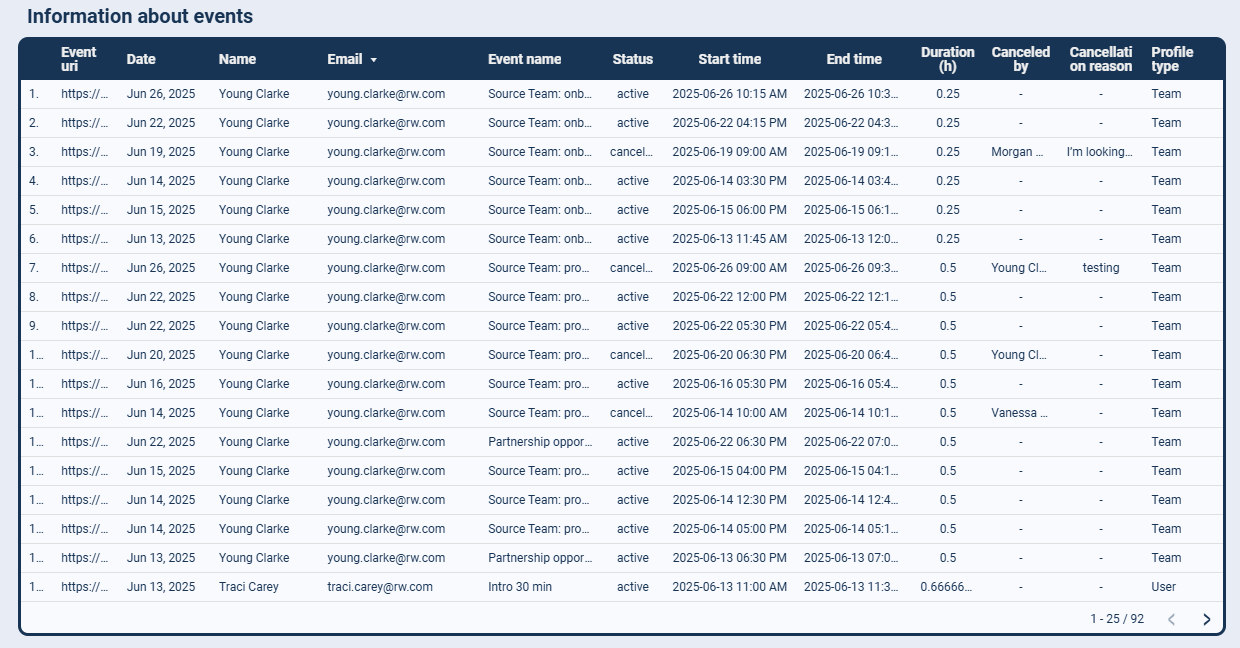
Task: Sort by Start time column header
Action: tap(729, 59)
